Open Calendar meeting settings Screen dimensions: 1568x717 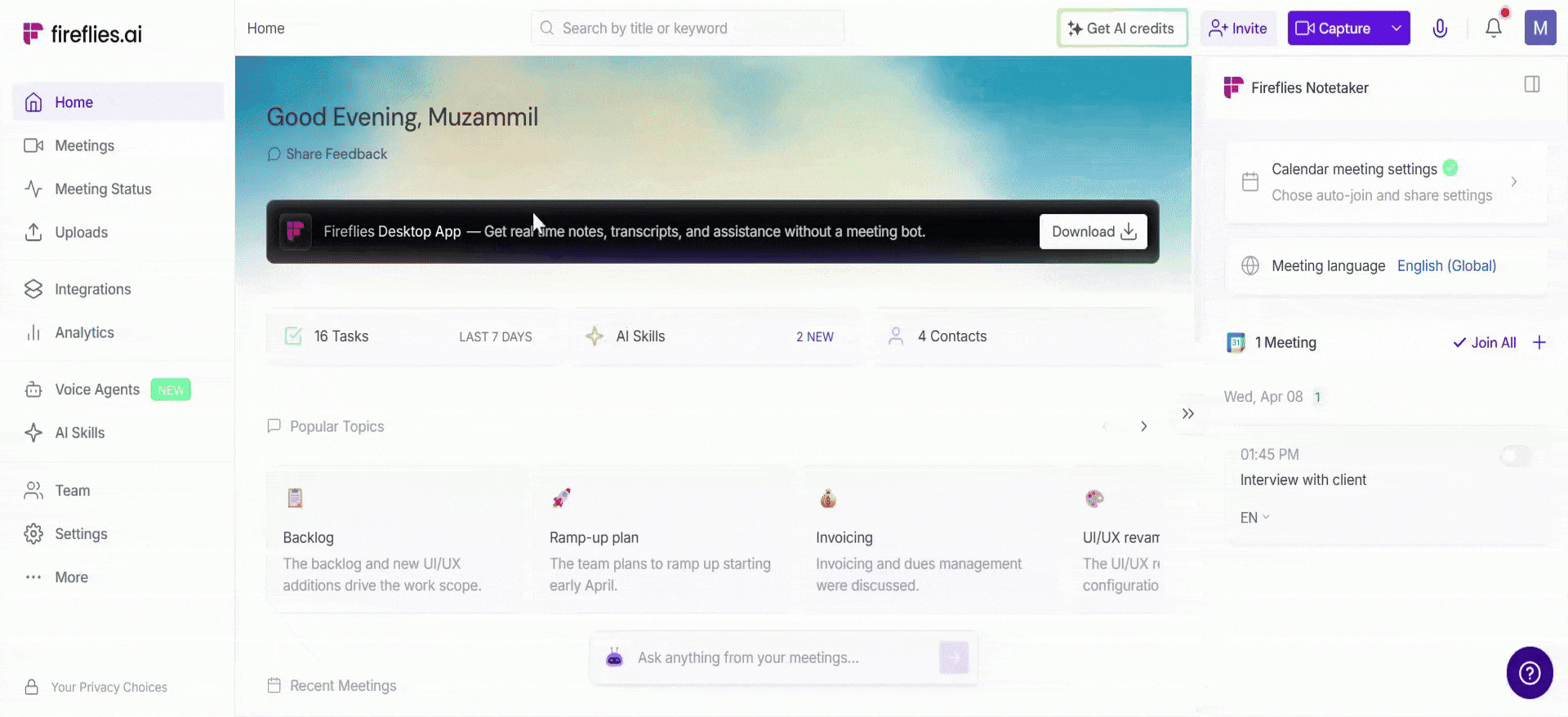[1386, 182]
